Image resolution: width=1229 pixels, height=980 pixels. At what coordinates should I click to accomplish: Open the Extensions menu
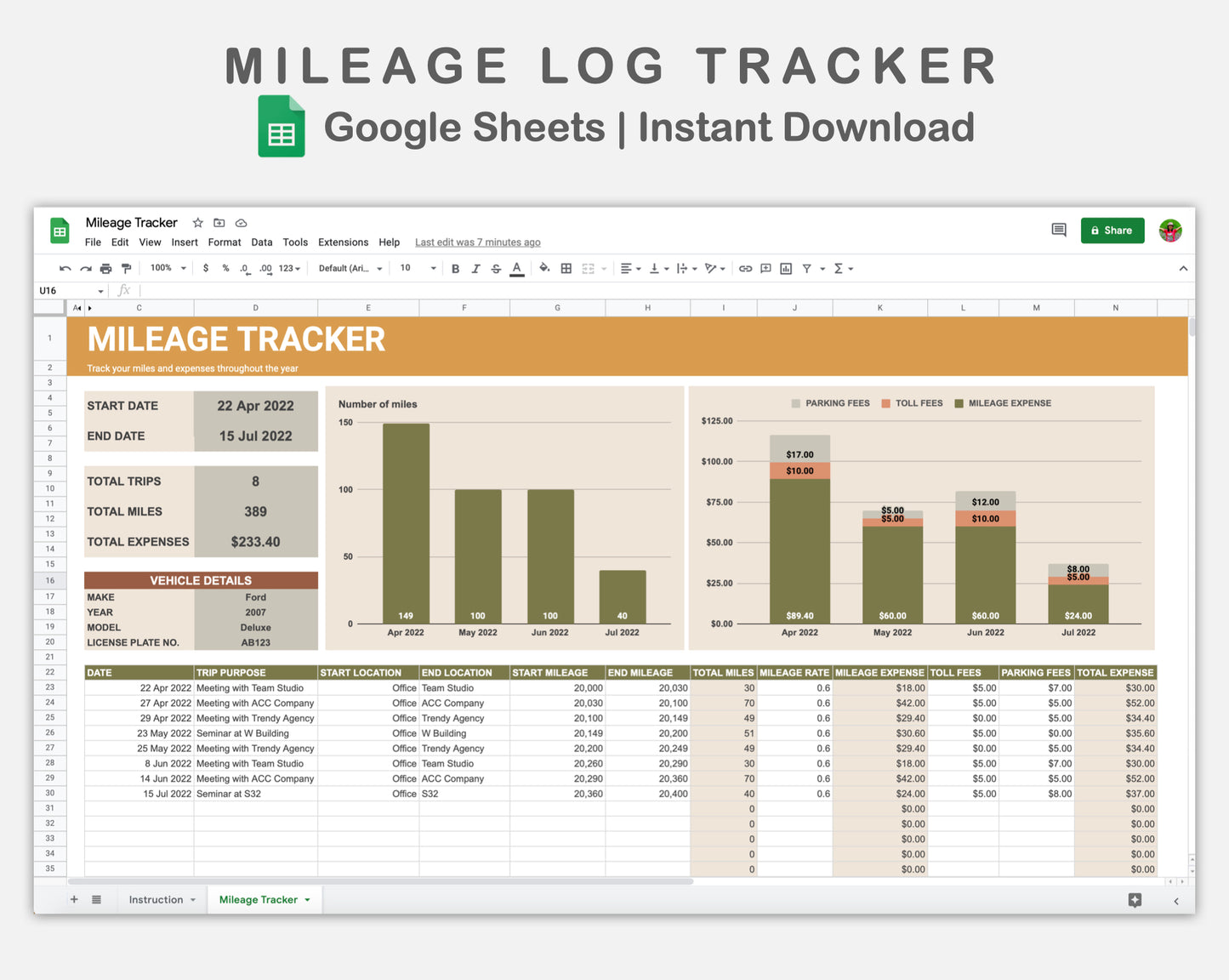343,242
